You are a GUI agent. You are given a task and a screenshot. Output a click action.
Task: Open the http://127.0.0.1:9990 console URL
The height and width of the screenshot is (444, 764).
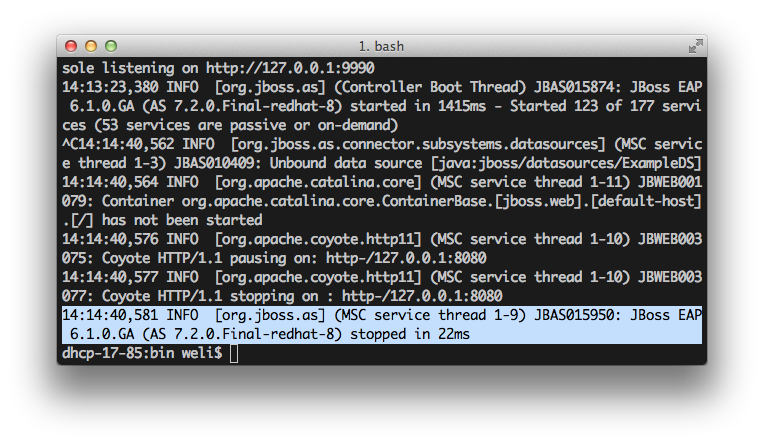pos(290,68)
